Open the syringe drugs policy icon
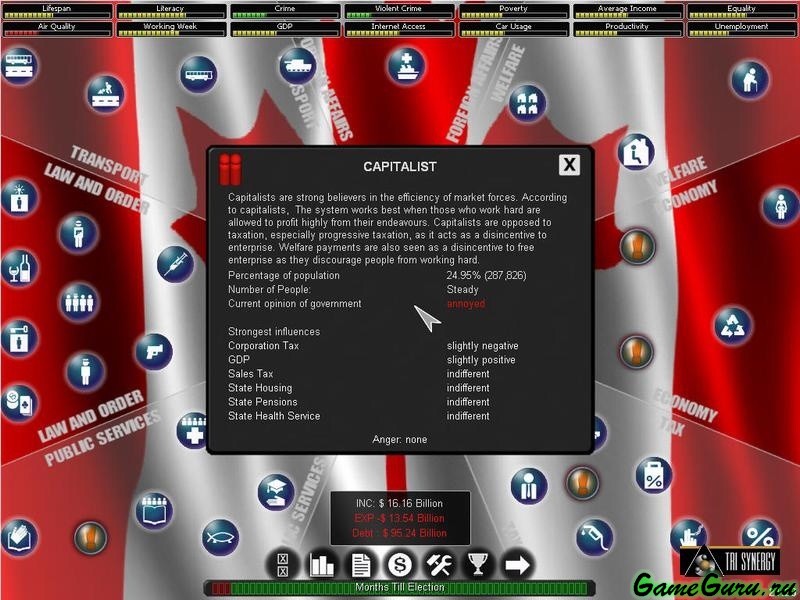 pos(175,264)
